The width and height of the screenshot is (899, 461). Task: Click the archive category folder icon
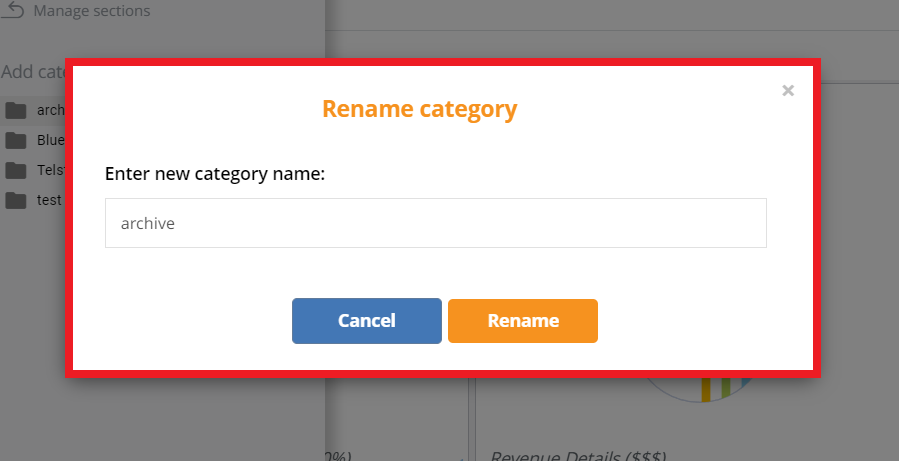pos(15,110)
